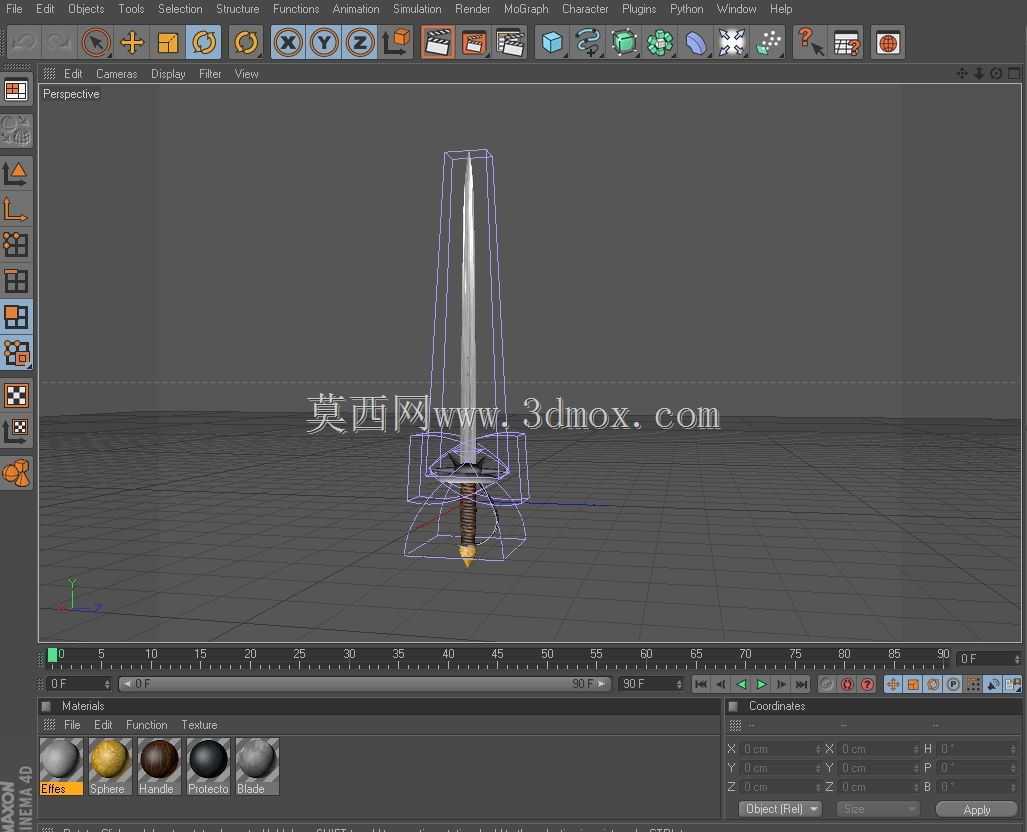Select the Blade material swatch
The image size is (1027, 832).
[x=257, y=766]
